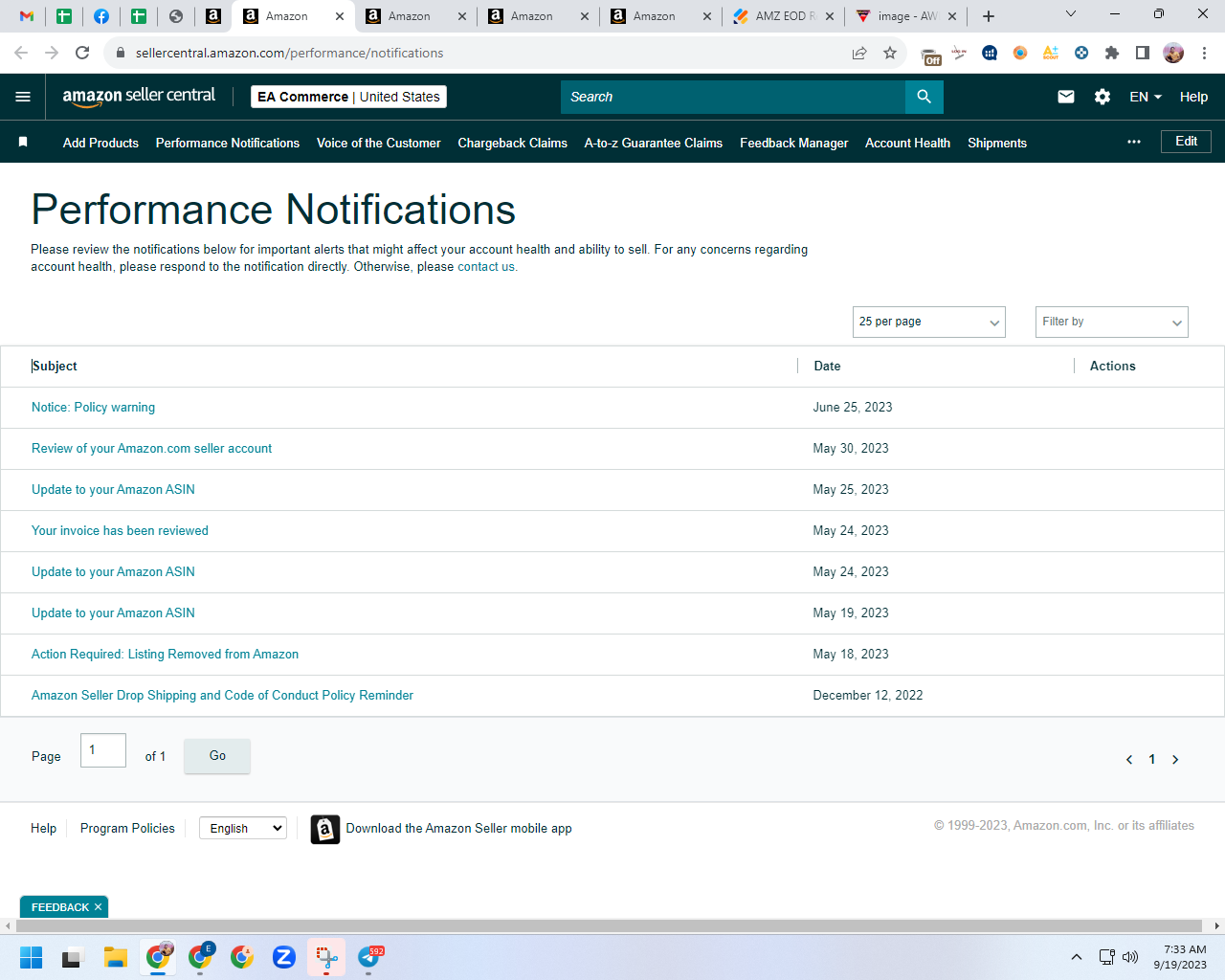Open File Explorer from the taskbar
Viewport: 1225px width, 980px height.
tap(116, 957)
